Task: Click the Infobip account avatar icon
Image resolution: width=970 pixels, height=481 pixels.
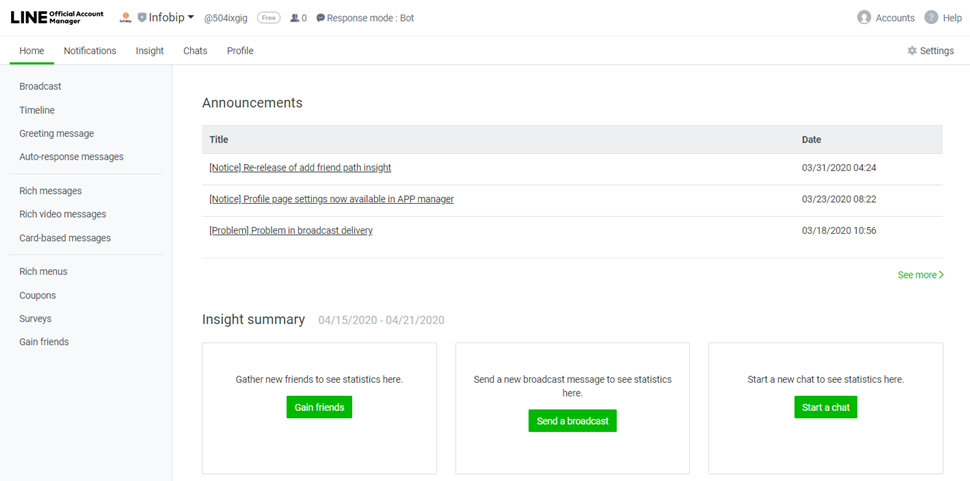Action: 126,18
